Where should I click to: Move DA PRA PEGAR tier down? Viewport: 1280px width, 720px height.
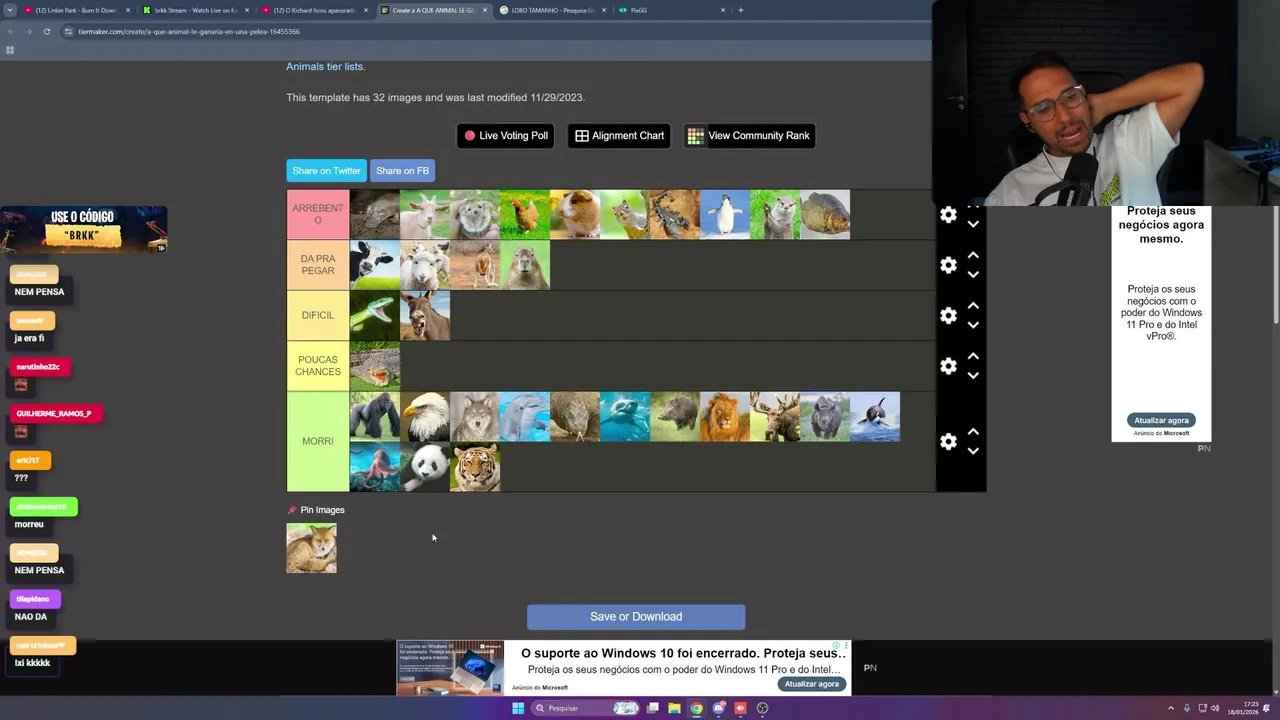[973, 274]
